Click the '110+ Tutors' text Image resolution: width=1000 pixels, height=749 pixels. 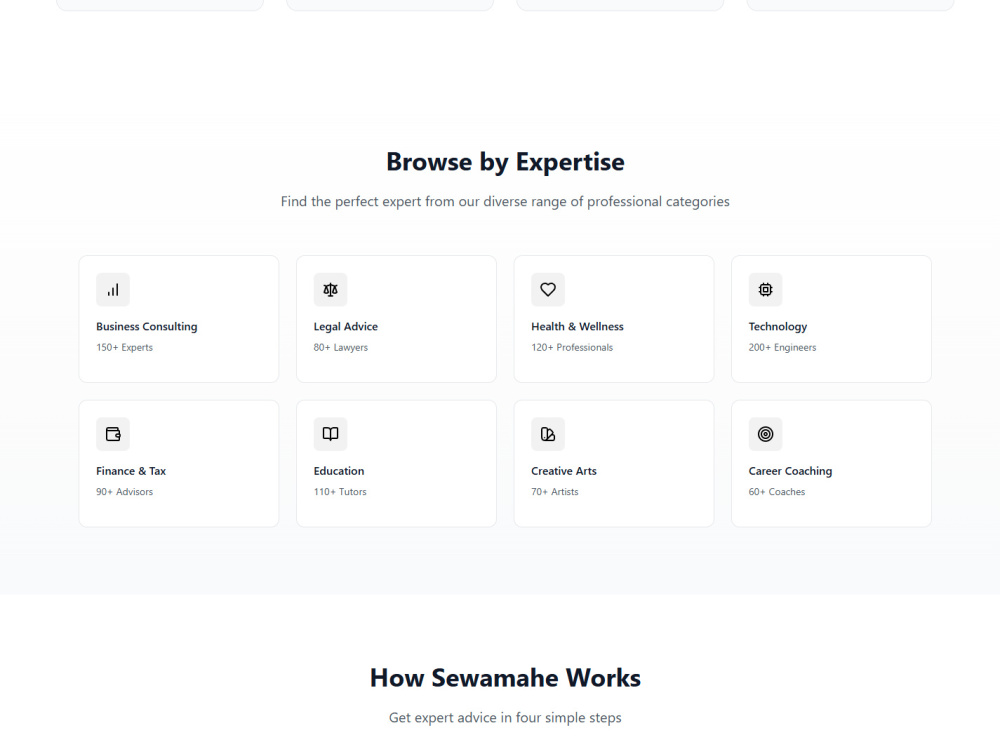click(340, 492)
